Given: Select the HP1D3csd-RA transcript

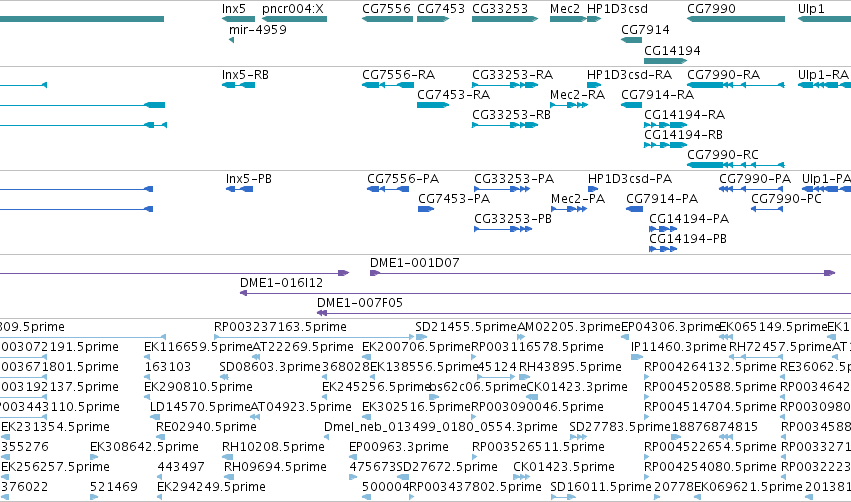Looking at the screenshot, I should tap(594, 85).
